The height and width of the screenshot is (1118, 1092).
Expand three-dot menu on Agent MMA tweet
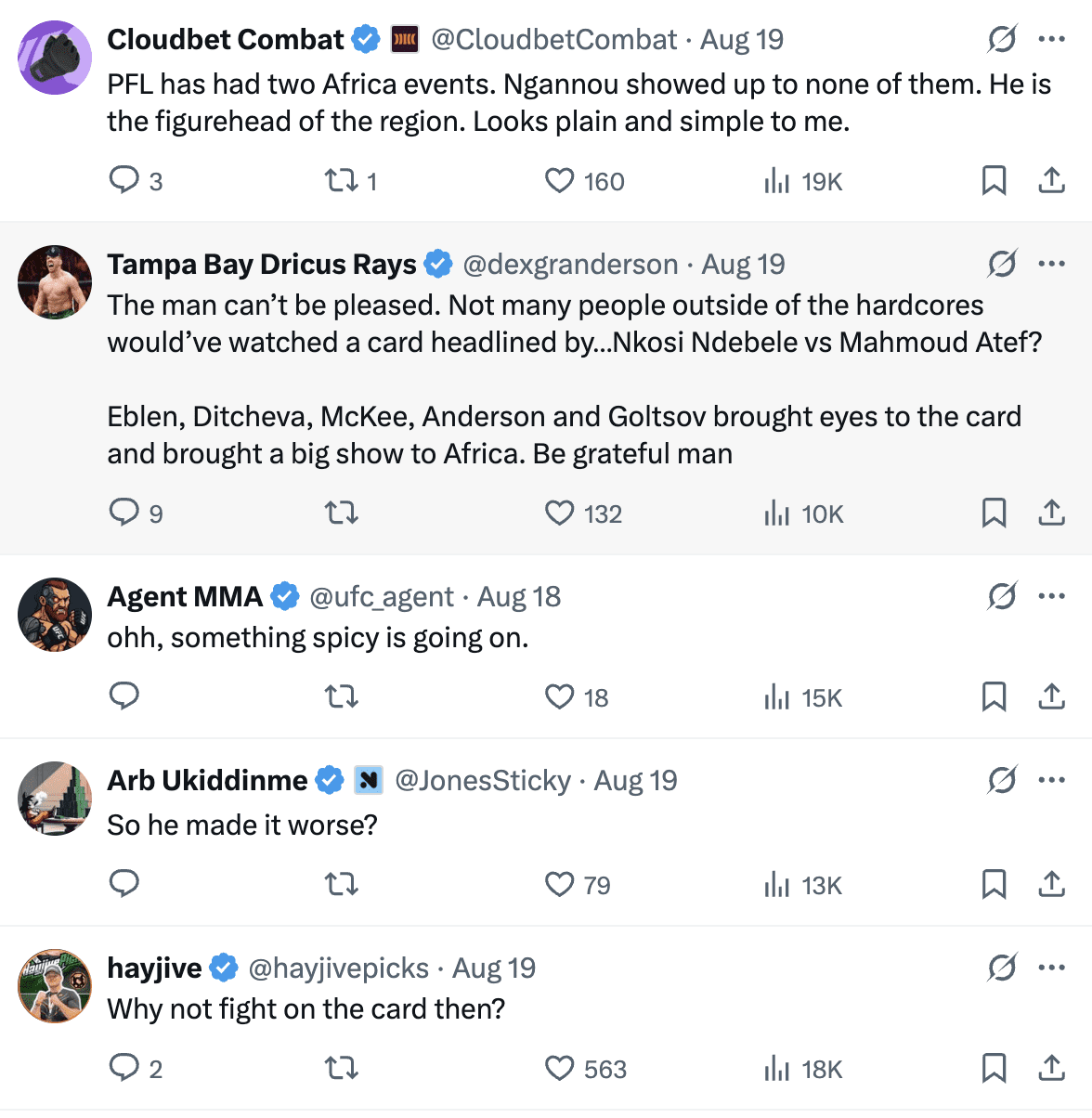click(1051, 596)
